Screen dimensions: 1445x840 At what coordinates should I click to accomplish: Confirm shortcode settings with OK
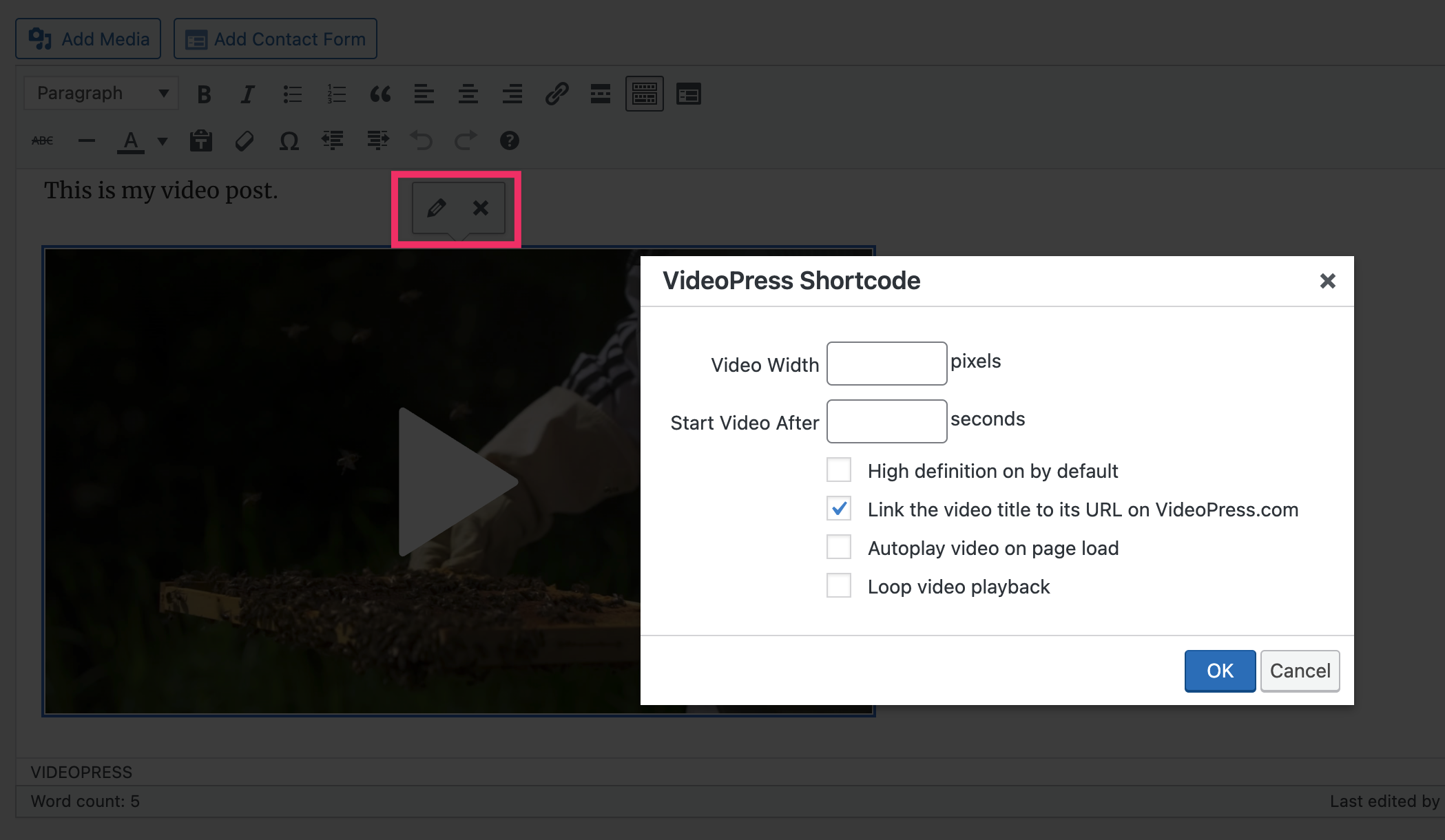point(1219,671)
